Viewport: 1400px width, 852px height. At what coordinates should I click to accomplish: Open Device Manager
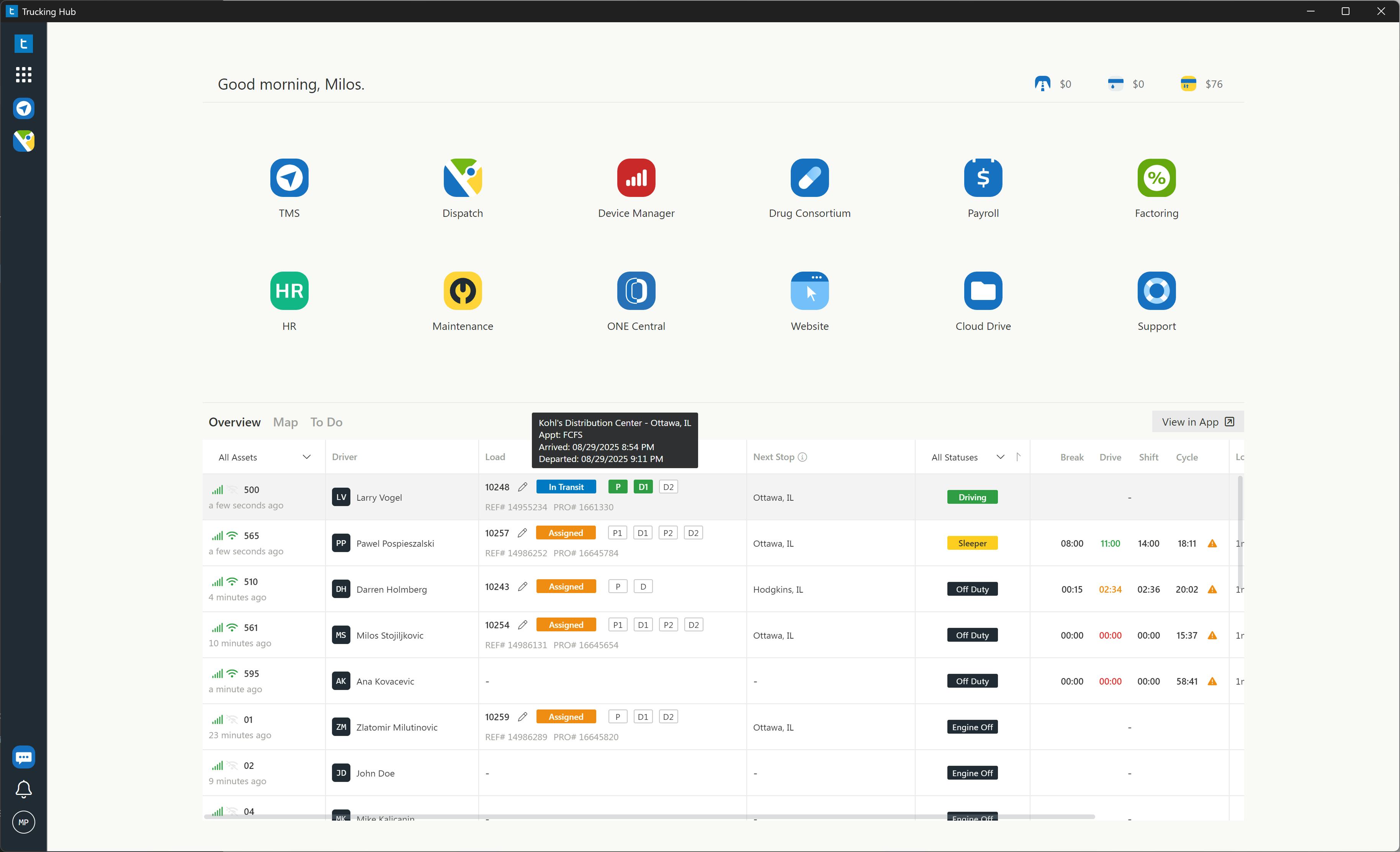click(636, 178)
